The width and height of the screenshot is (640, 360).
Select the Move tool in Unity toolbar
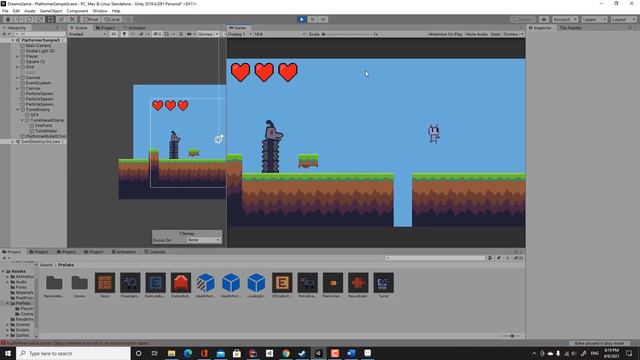click(x=18, y=19)
